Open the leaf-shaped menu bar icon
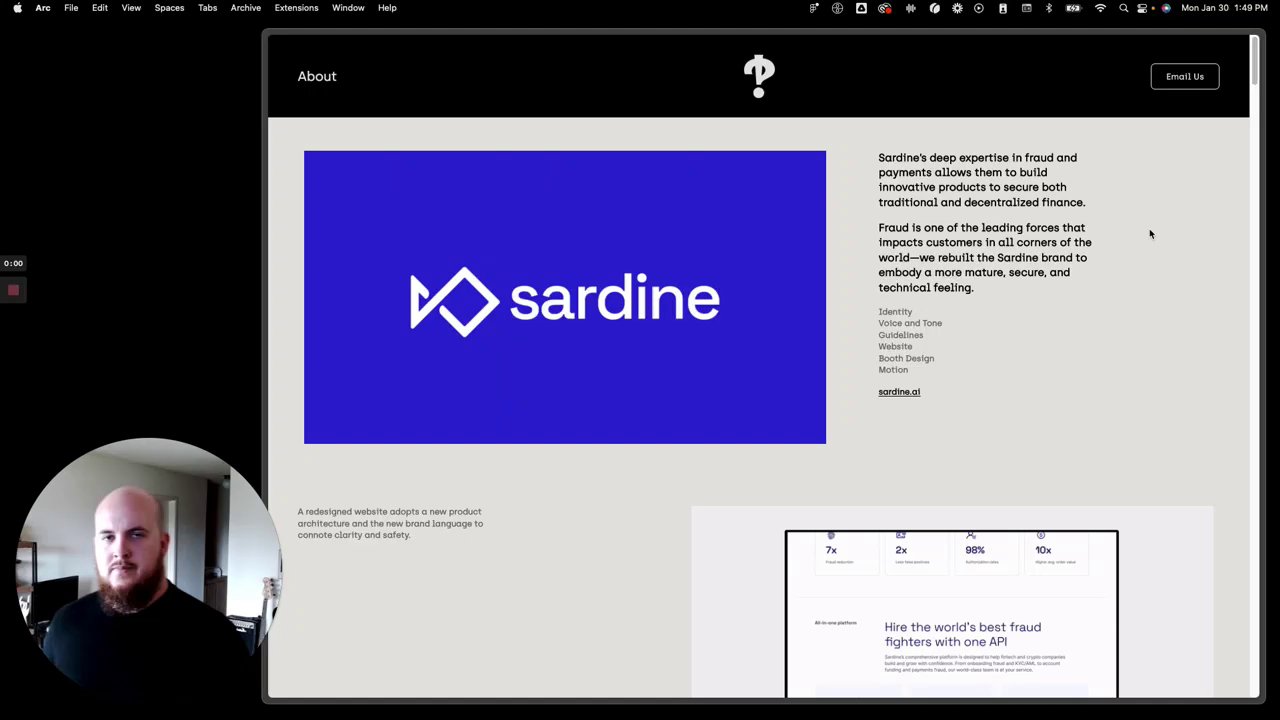The width and height of the screenshot is (1280, 720). 934,8
